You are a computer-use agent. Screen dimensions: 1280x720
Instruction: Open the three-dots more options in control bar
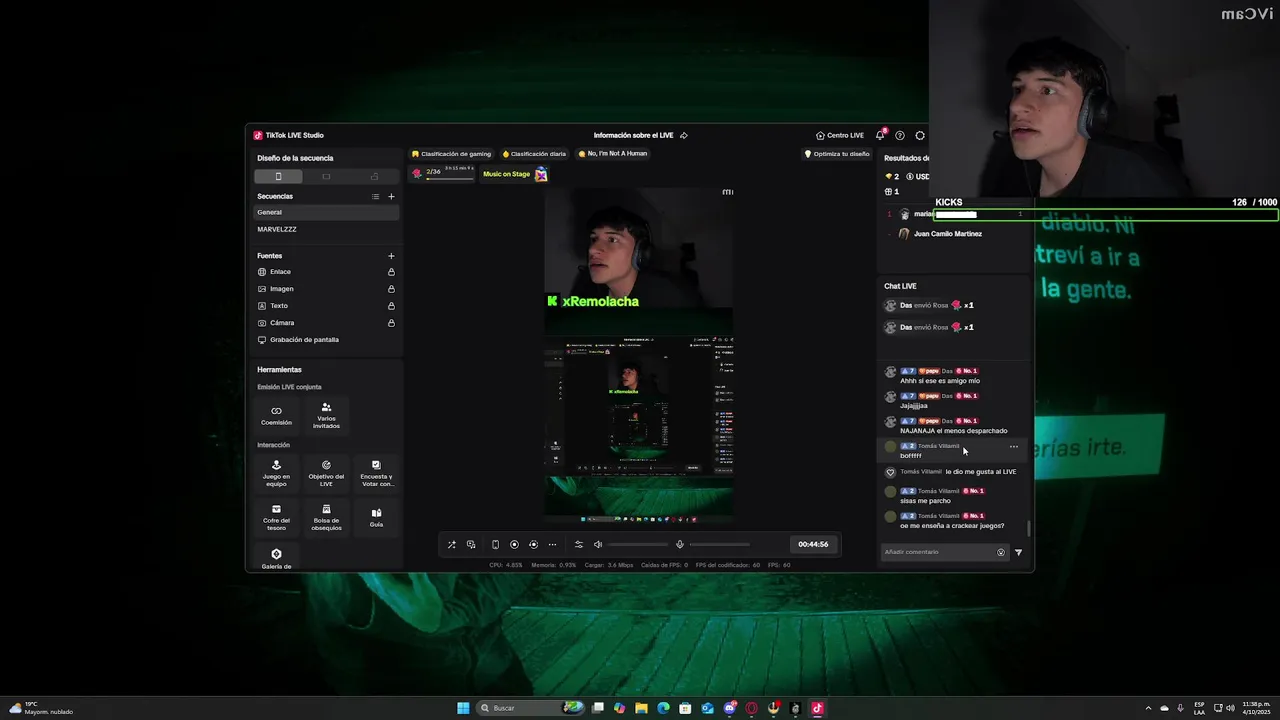552,544
